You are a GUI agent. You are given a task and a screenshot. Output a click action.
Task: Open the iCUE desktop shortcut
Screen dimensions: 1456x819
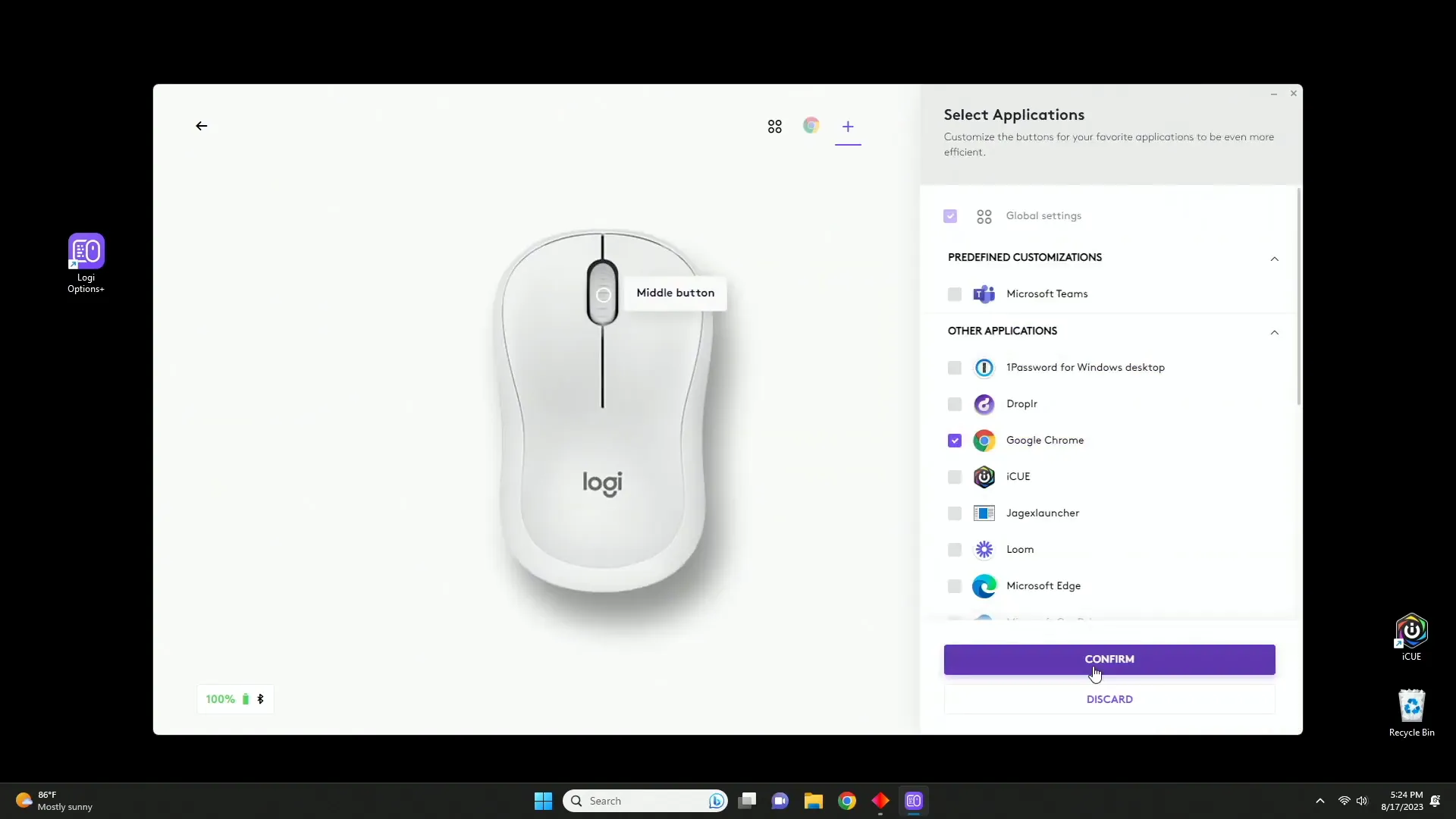(x=1411, y=637)
